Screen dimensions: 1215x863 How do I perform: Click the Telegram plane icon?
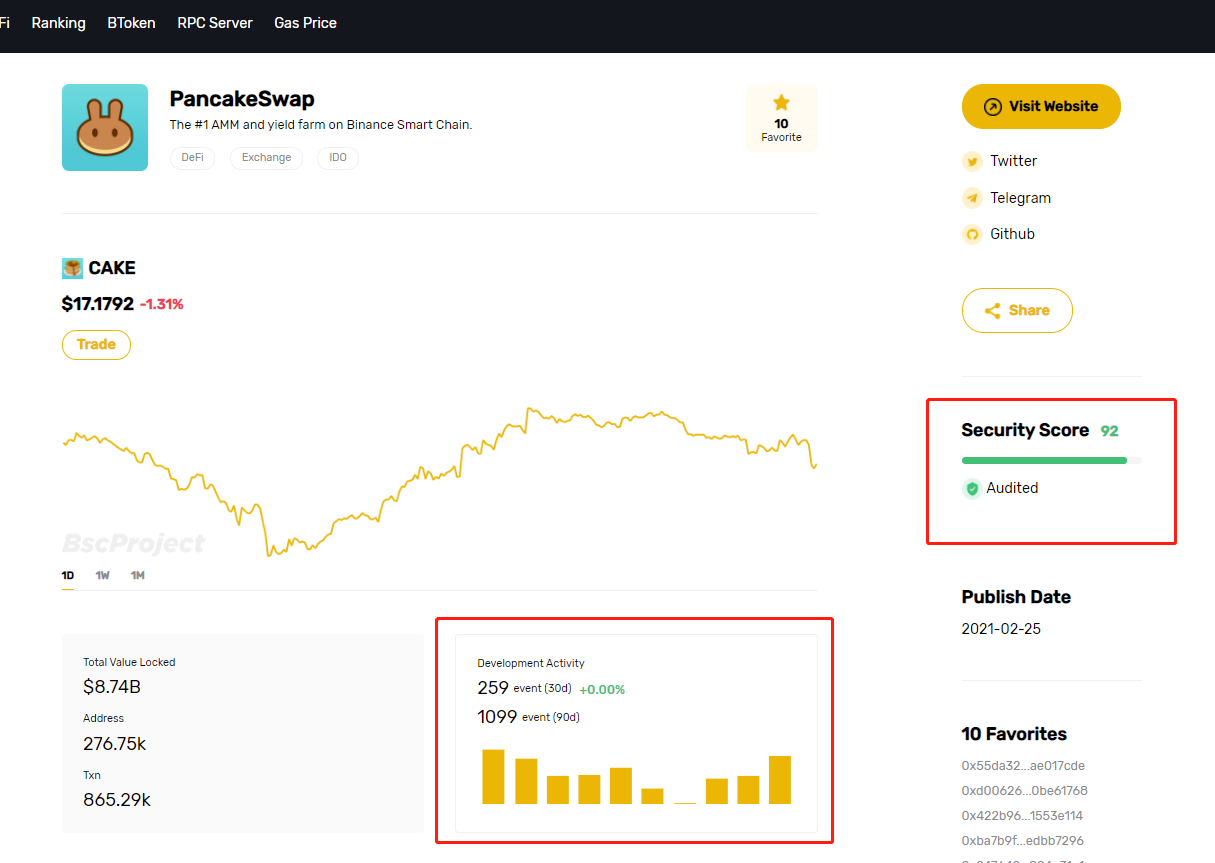click(972, 198)
